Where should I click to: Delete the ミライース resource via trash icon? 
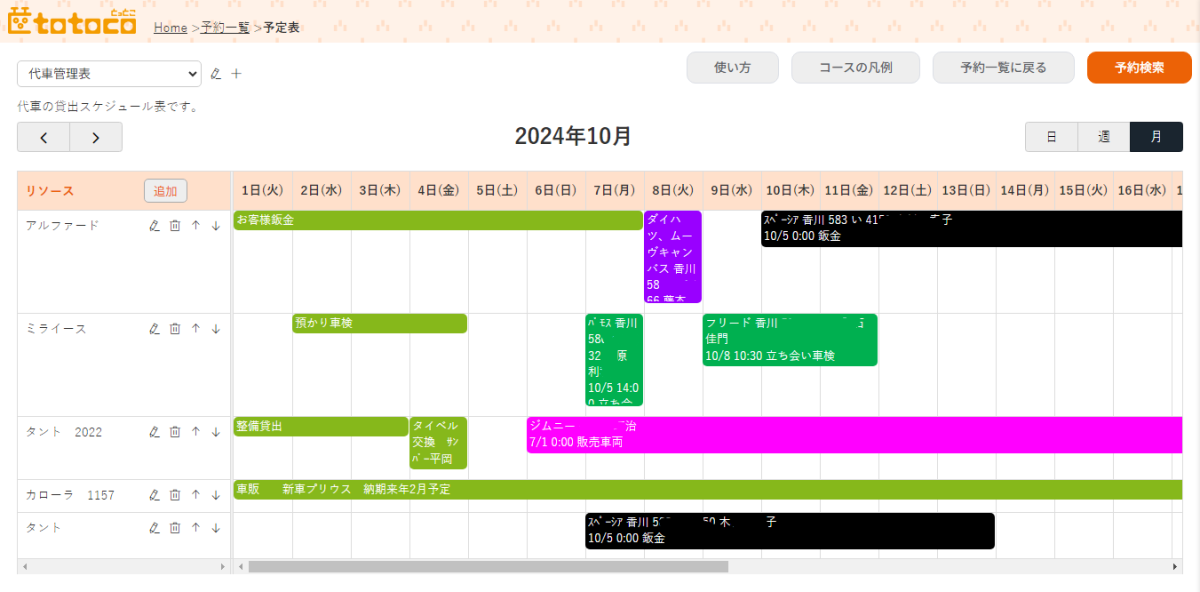[175, 329]
